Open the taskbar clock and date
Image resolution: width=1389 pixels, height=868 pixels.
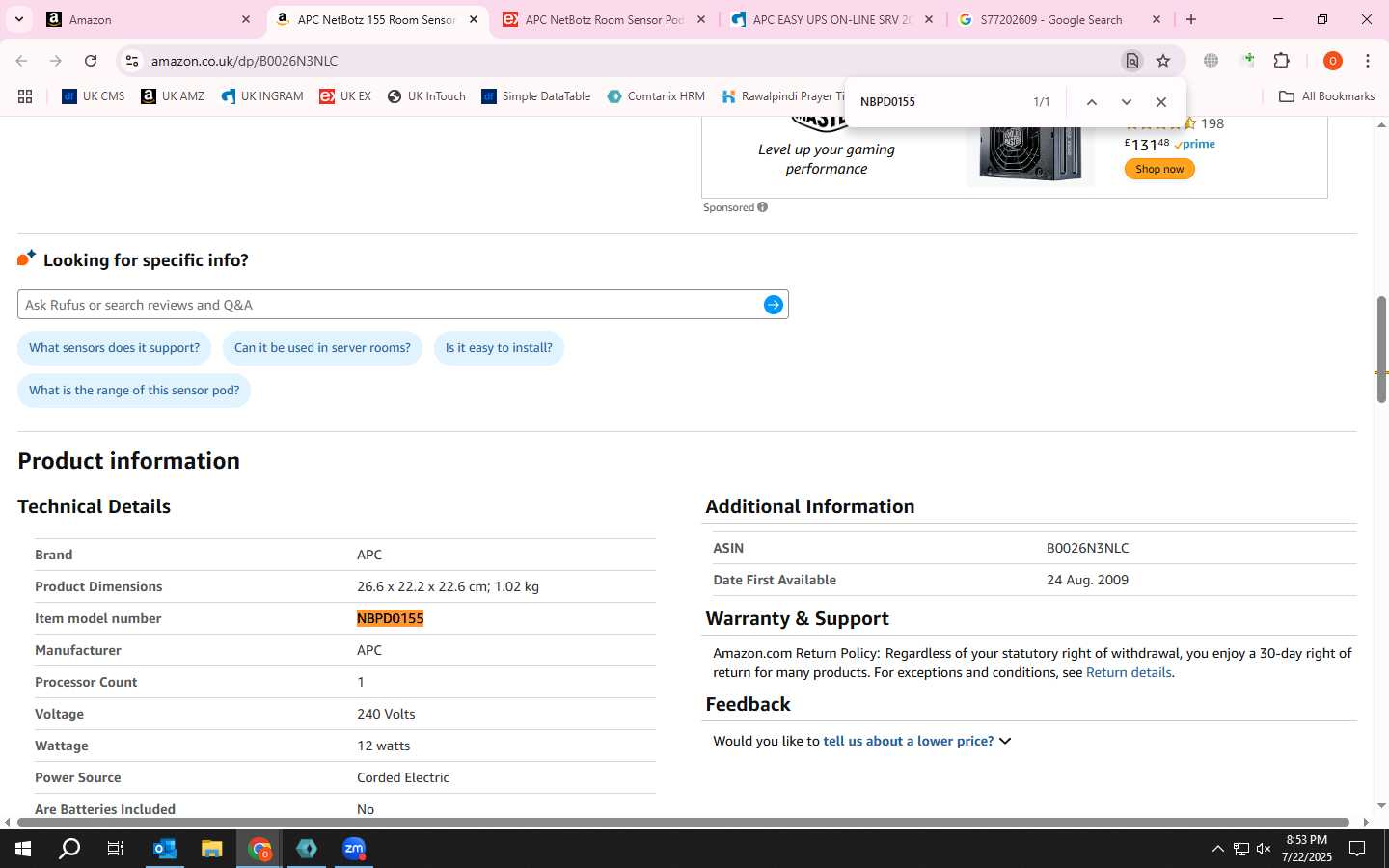click(1306, 849)
